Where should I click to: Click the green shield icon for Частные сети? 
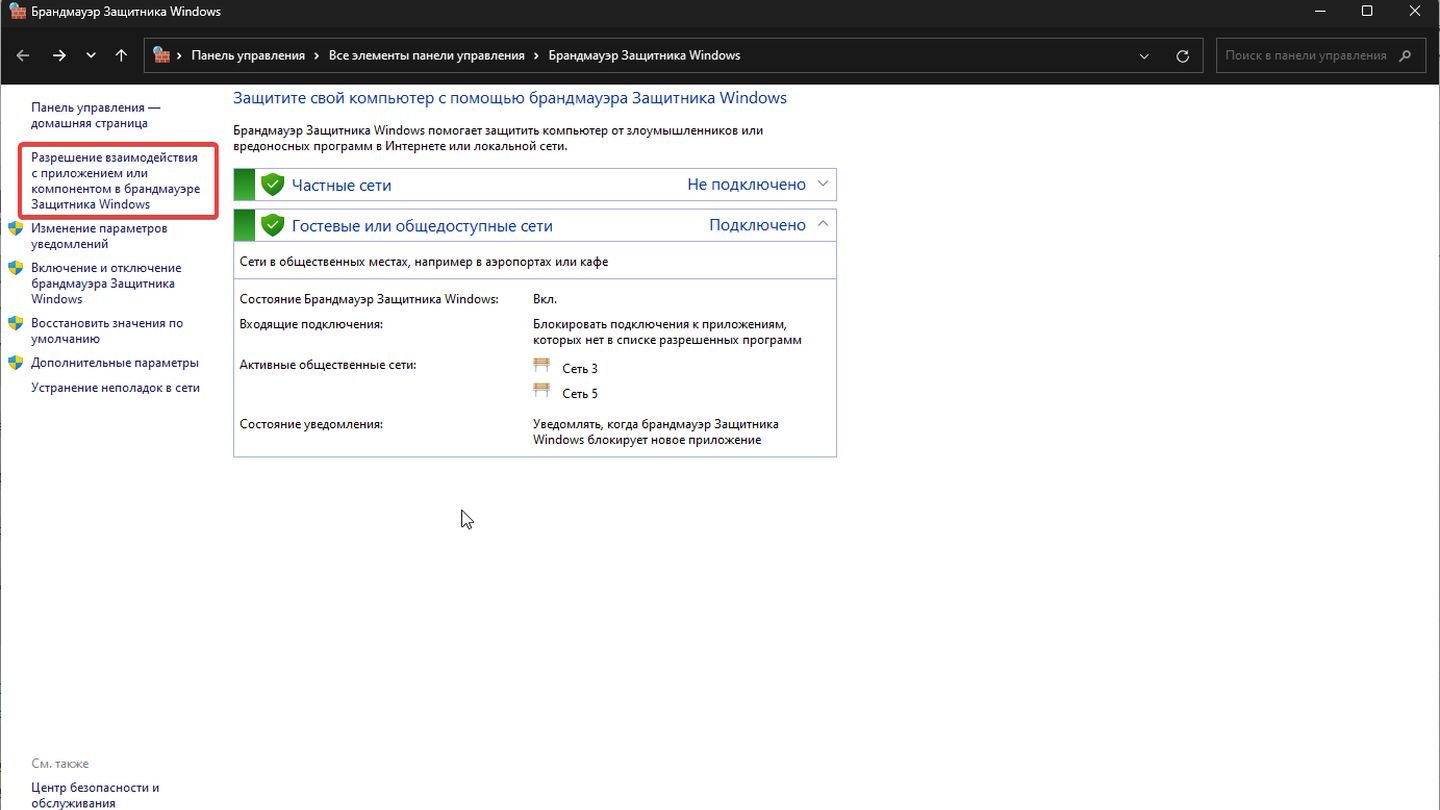[x=272, y=185]
